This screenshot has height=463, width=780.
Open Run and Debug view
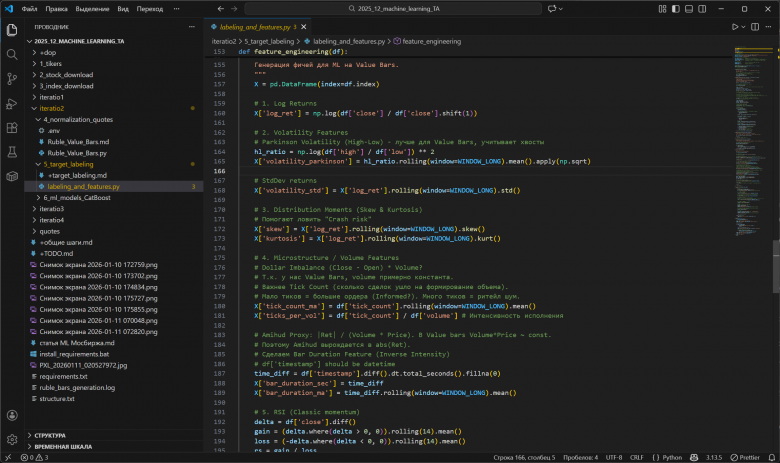point(12,103)
